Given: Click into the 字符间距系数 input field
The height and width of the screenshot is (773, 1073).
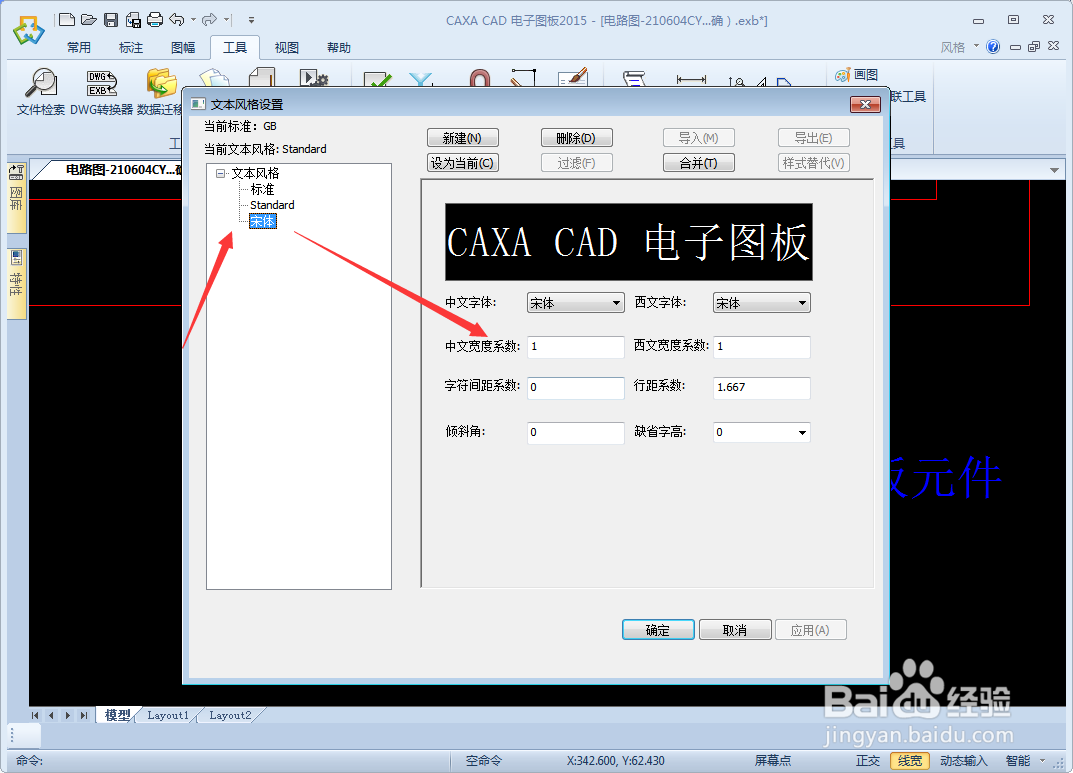Looking at the screenshot, I should [576, 387].
